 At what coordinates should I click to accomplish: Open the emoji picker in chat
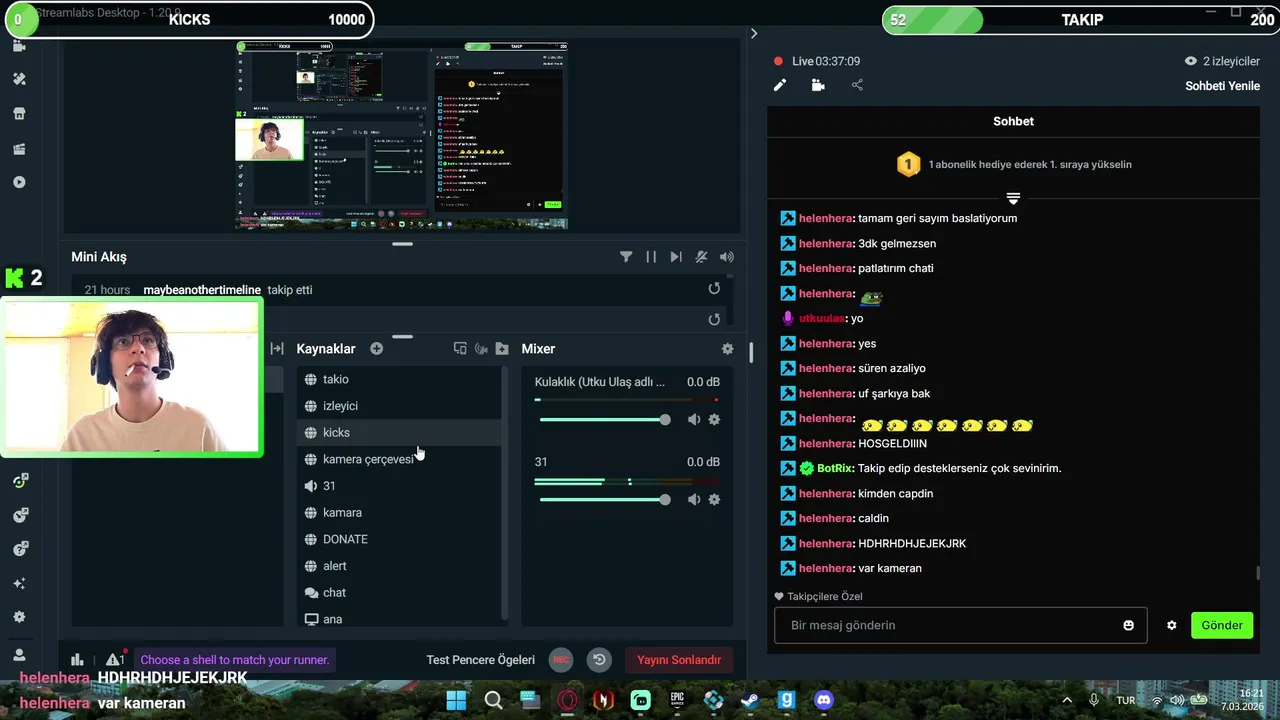pyautogui.click(x=1129, y=625)
